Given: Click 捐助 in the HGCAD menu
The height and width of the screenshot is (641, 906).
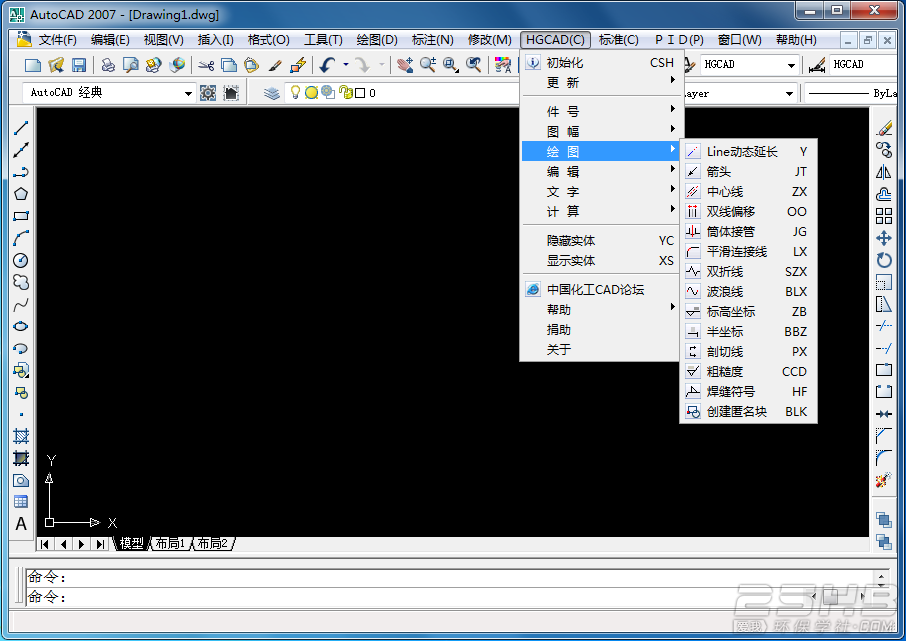Looking at the screenshot, I should click(x=599, y=329).
